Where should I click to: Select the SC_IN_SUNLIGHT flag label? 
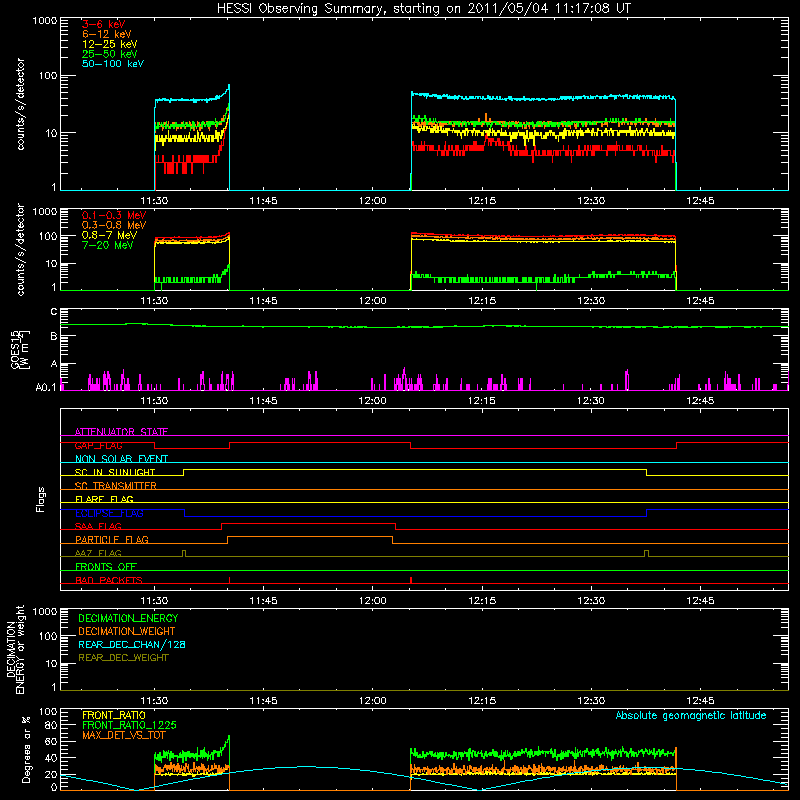tap(115, 472)
